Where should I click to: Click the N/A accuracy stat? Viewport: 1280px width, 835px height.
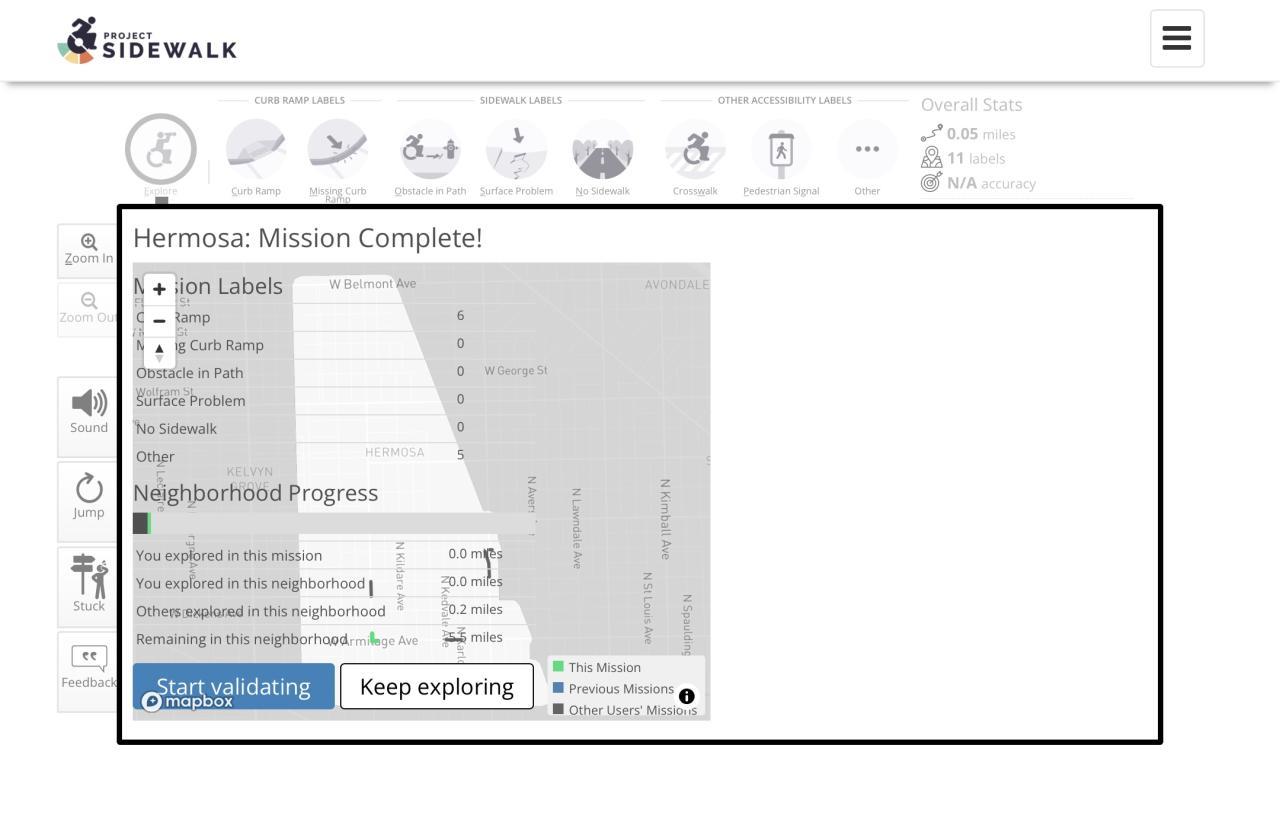click(x=978, y=183)
